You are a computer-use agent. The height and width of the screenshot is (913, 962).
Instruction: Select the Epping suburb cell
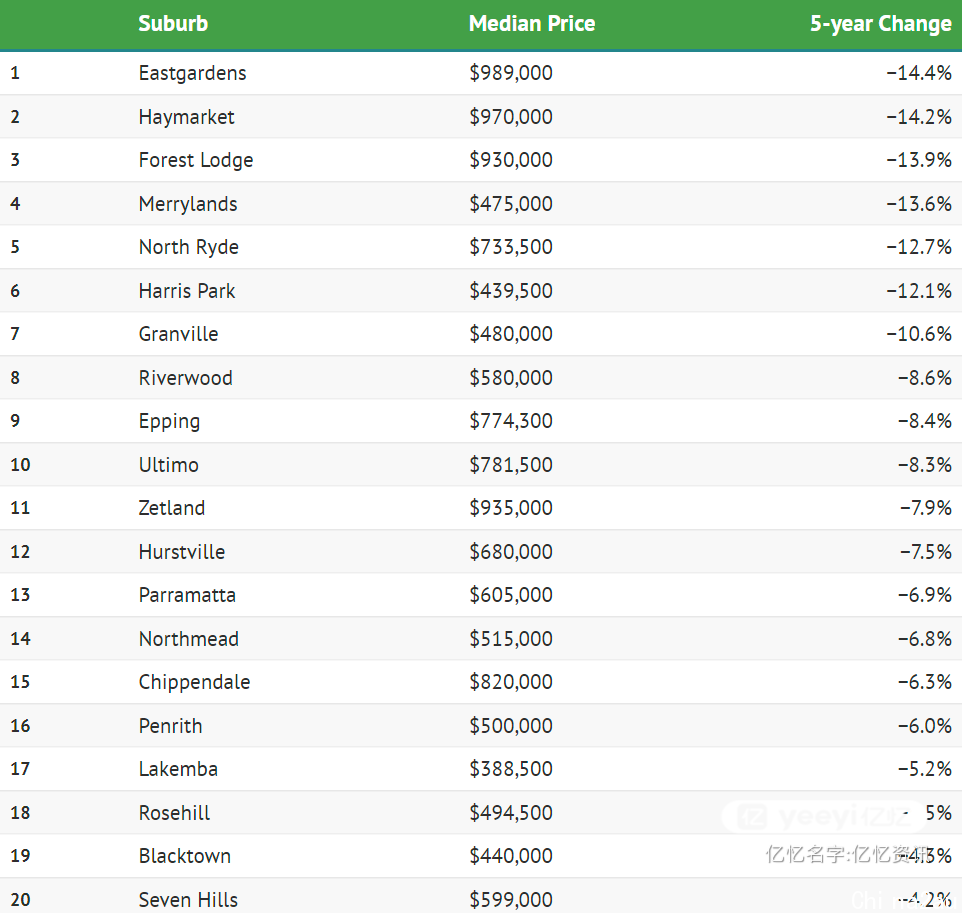[169, 422]
